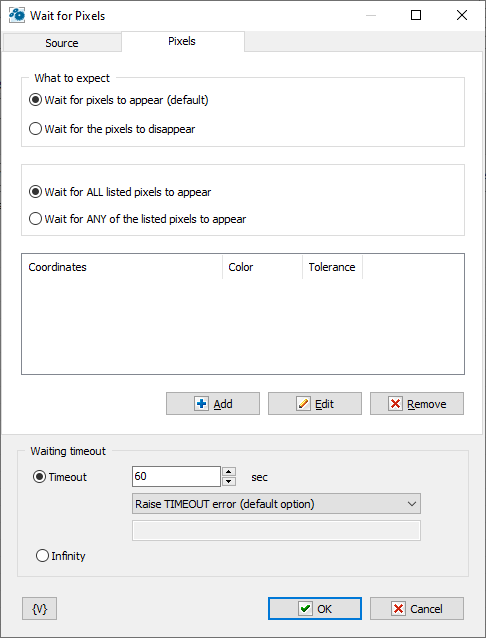
Task: Switch to the Source tab
Action: [62, 43]
